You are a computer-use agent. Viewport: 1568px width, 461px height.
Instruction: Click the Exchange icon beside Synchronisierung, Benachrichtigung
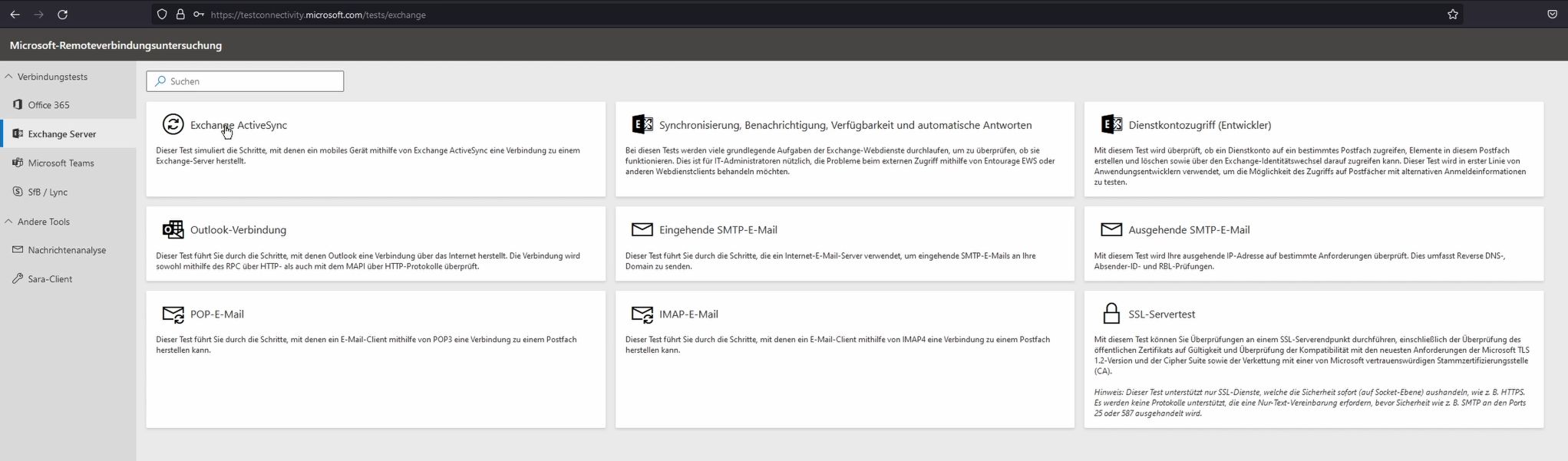pyautogui.click(x=642, y=124)
